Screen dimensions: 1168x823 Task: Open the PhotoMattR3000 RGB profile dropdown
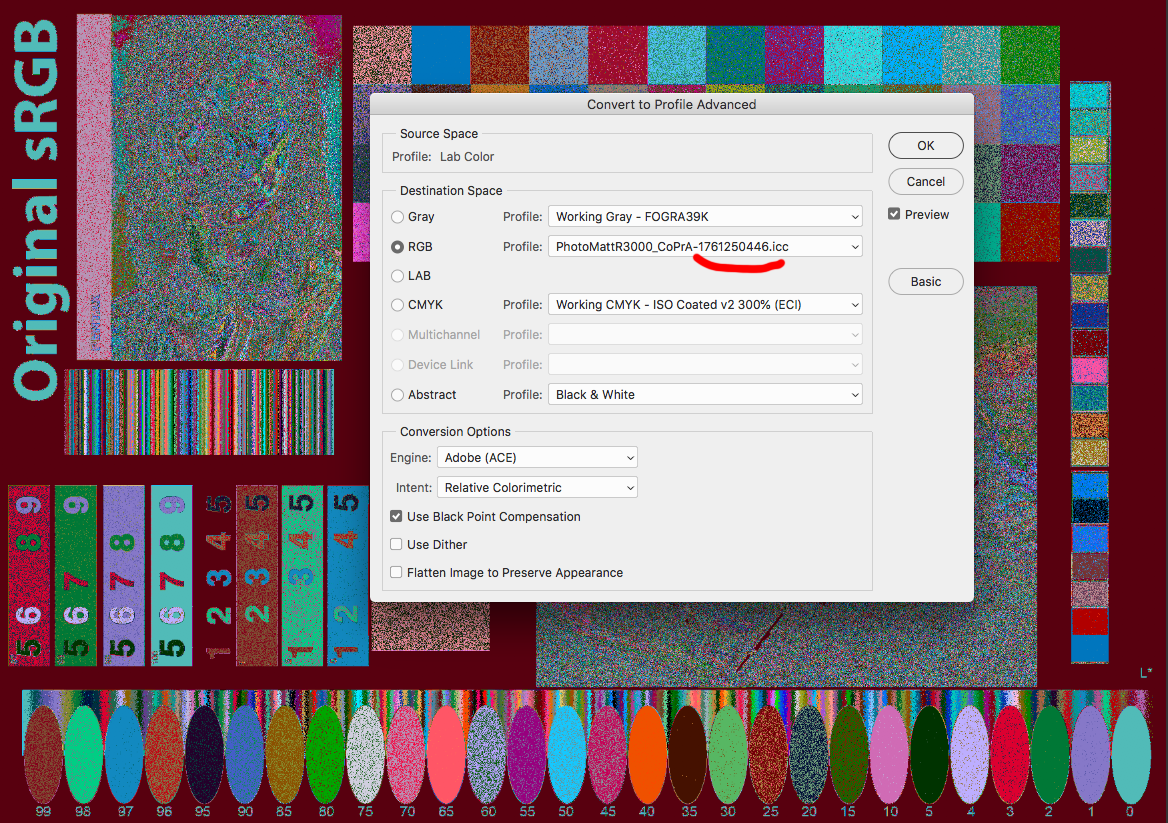pyautogui.click(x=704, y=246)
